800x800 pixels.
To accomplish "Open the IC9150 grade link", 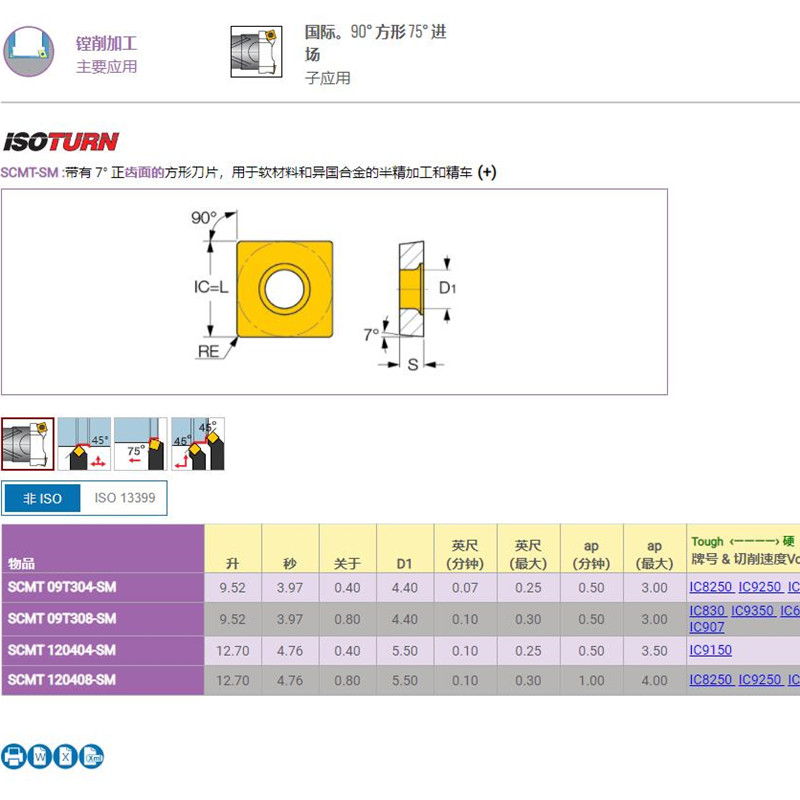I will (710, 650).
